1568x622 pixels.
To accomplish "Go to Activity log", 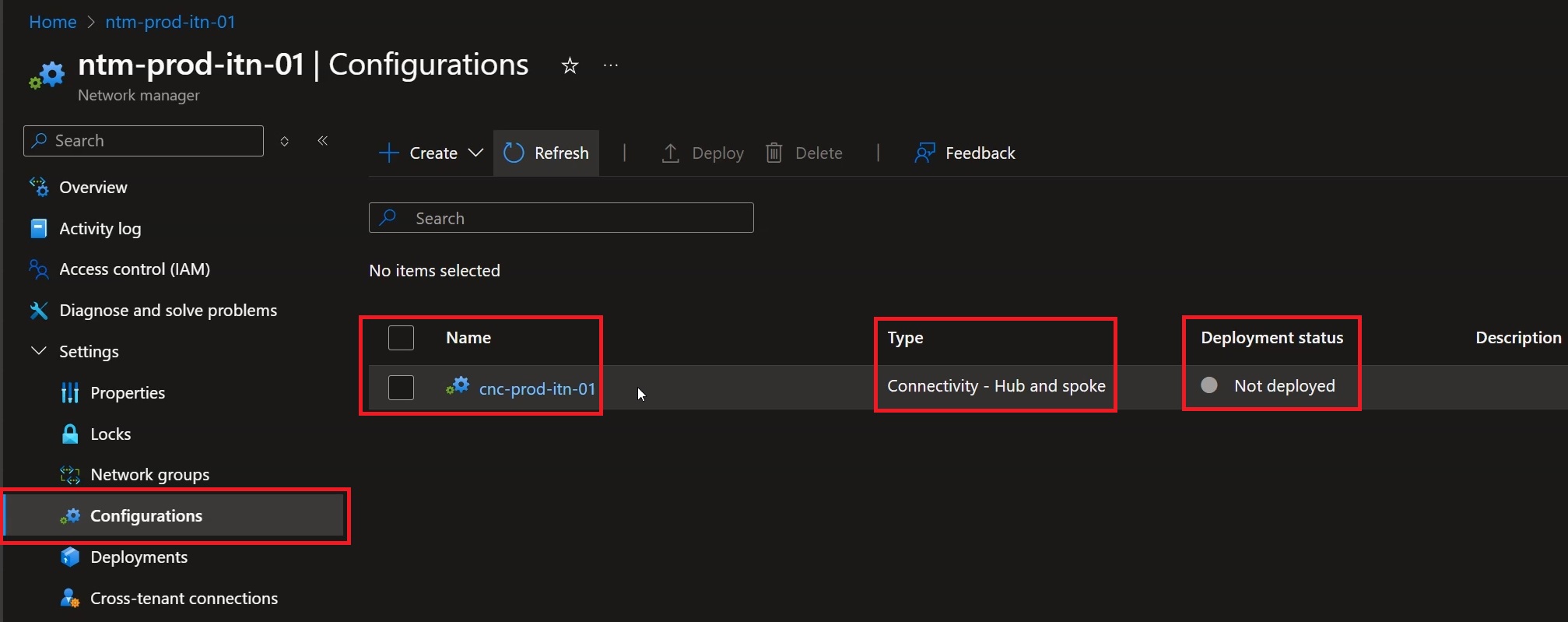I will point(100,228).
